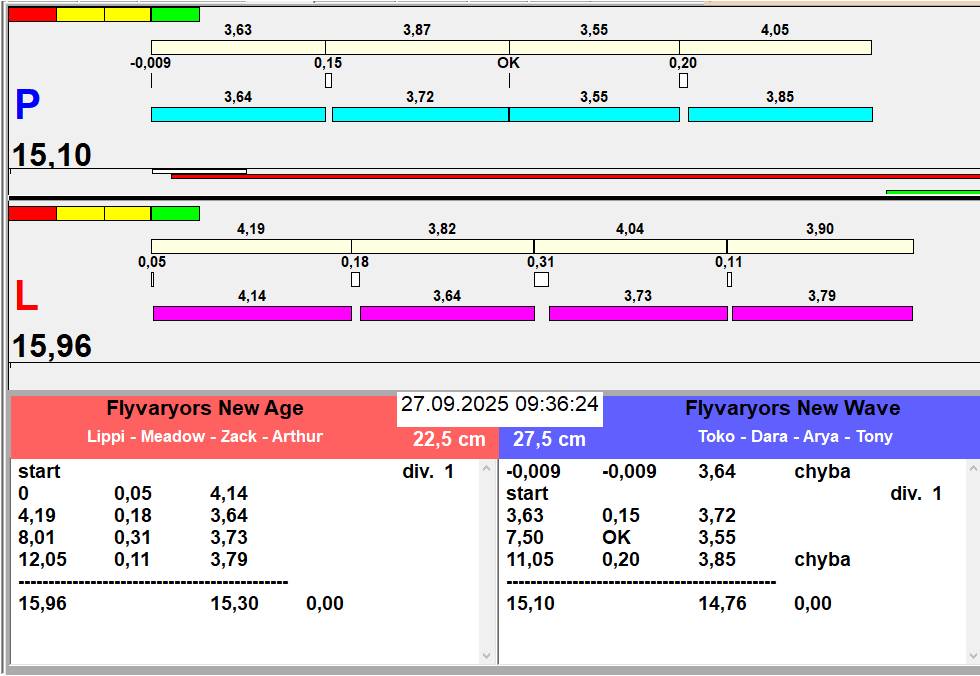This screenshot has width=980, height=676.
Task: Click the long red progress bar
Action: coord(575,176)
